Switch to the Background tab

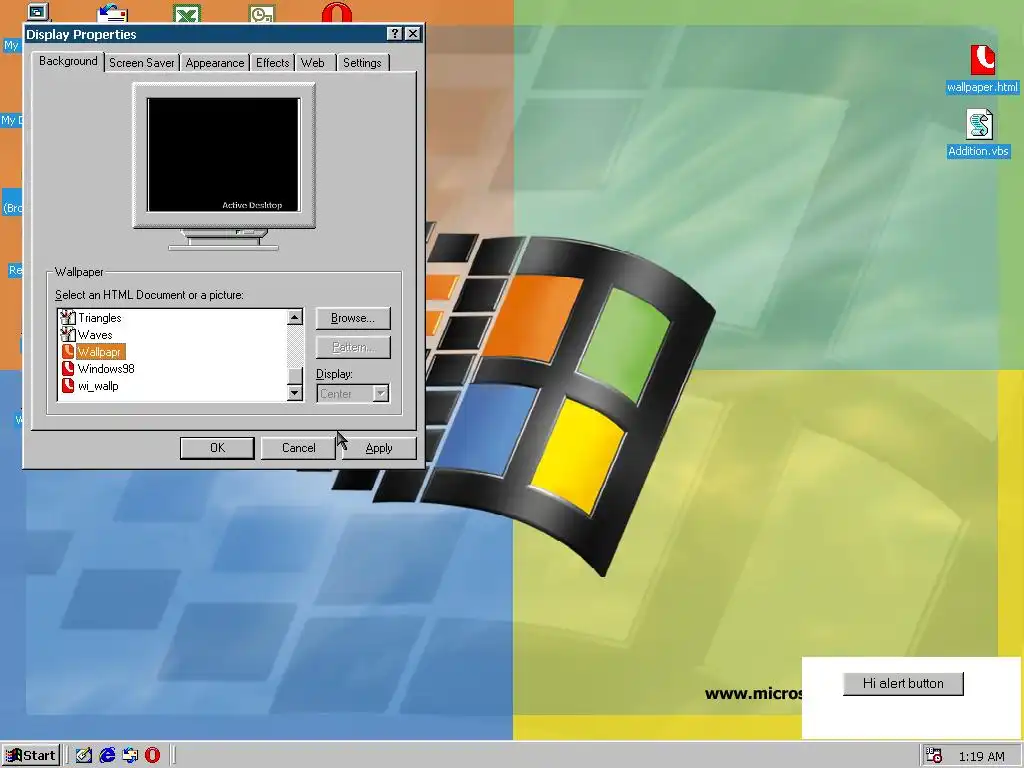coord(68,61)
